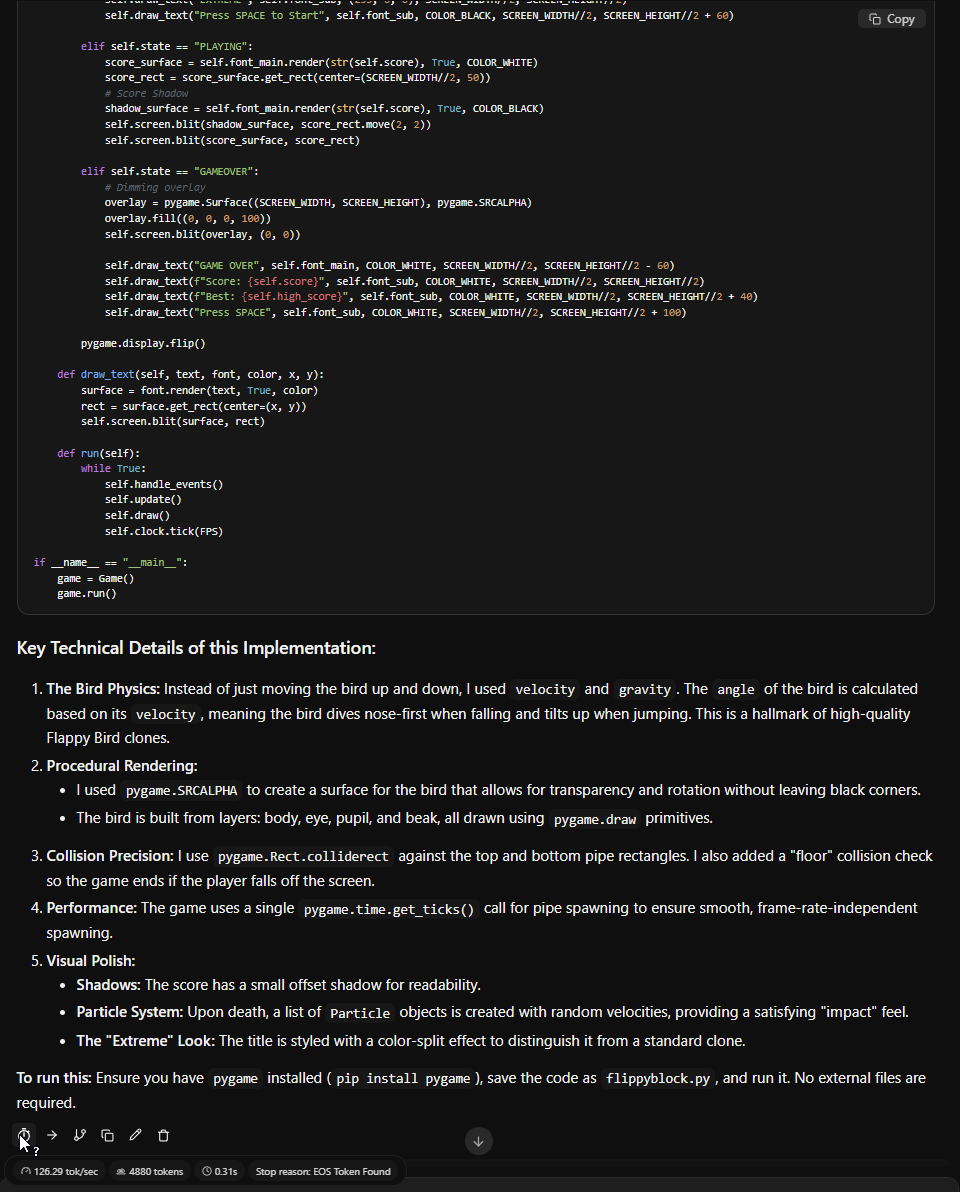Click the Collision Precision bold label
Image resolution: width=960 pixels, height=1192 pixels.
point(110,856)
